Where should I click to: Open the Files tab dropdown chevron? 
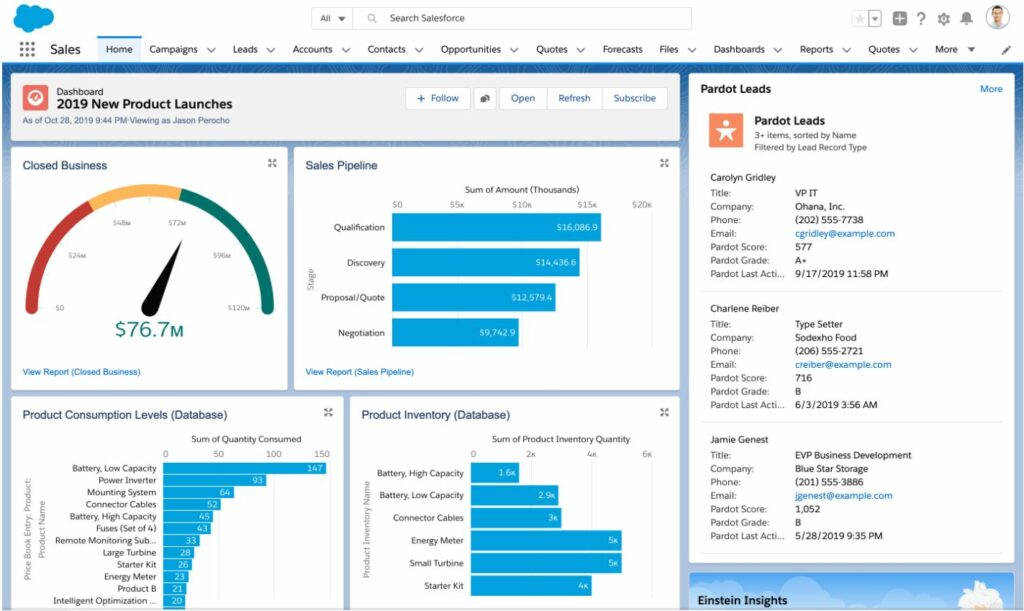[692, 50]
